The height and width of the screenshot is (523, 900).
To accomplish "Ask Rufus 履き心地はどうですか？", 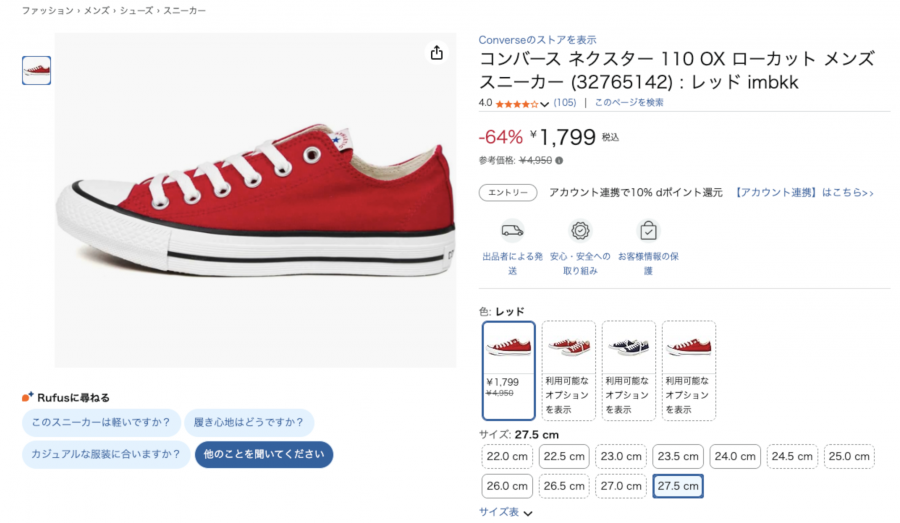I will (249, 423).
